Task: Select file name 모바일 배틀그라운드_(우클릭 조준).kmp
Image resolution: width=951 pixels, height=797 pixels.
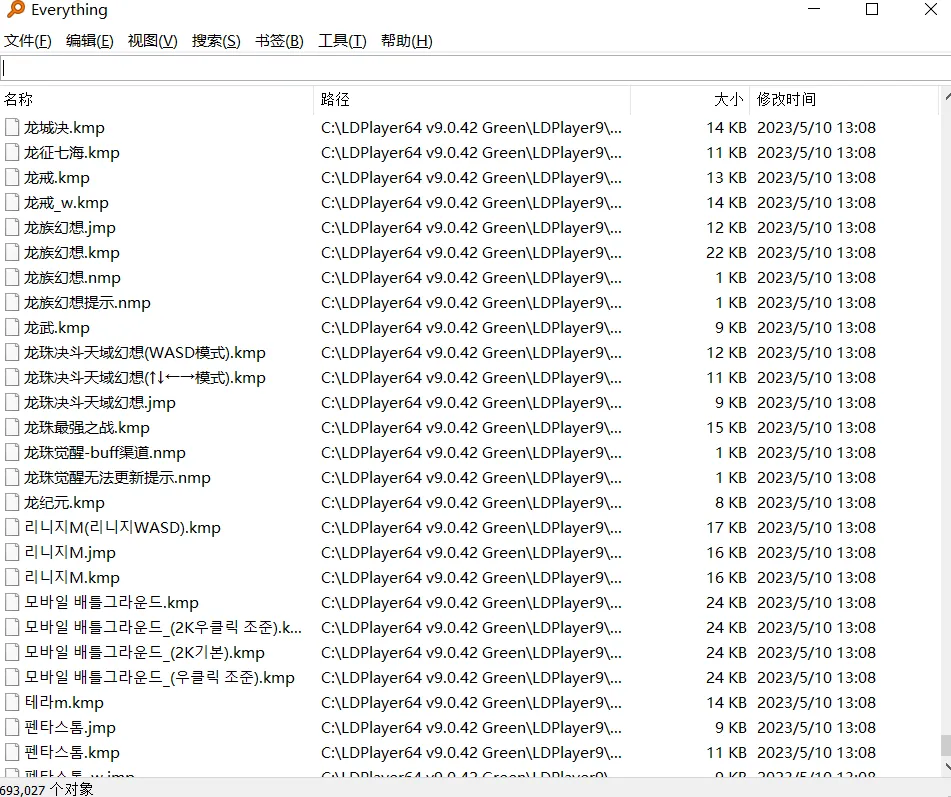Action: pyautogui.click(x=160, y=678)
